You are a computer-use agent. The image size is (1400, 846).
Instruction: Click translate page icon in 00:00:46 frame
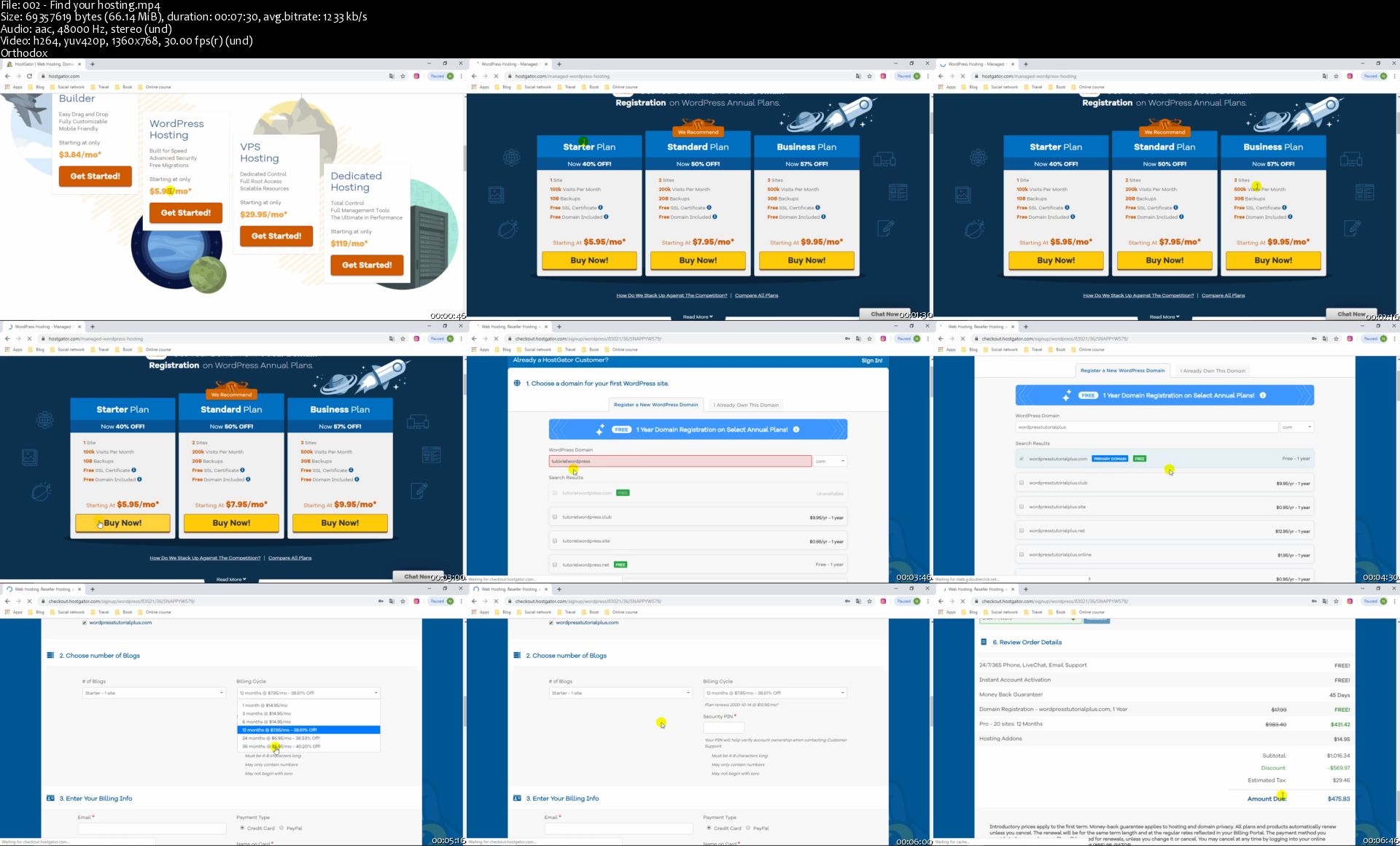392,76
